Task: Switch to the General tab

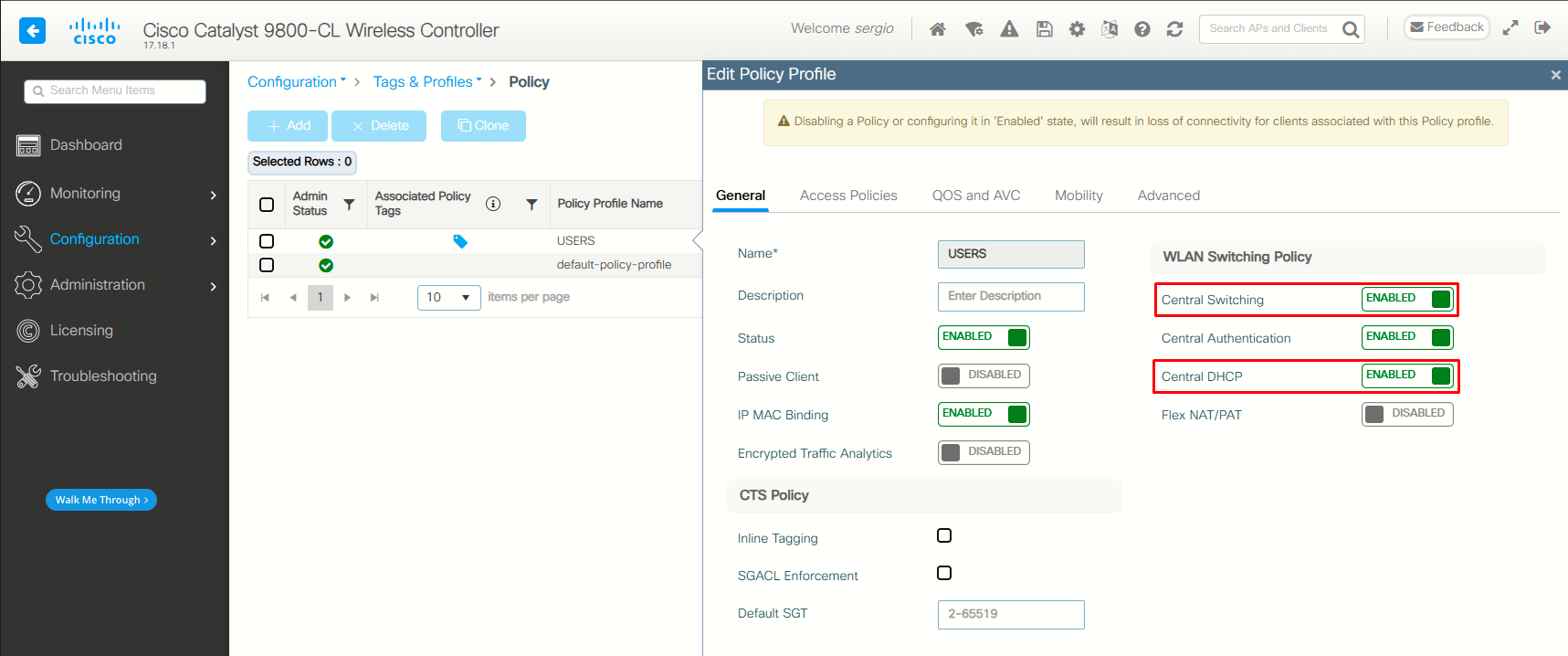Action: point(741,196)
